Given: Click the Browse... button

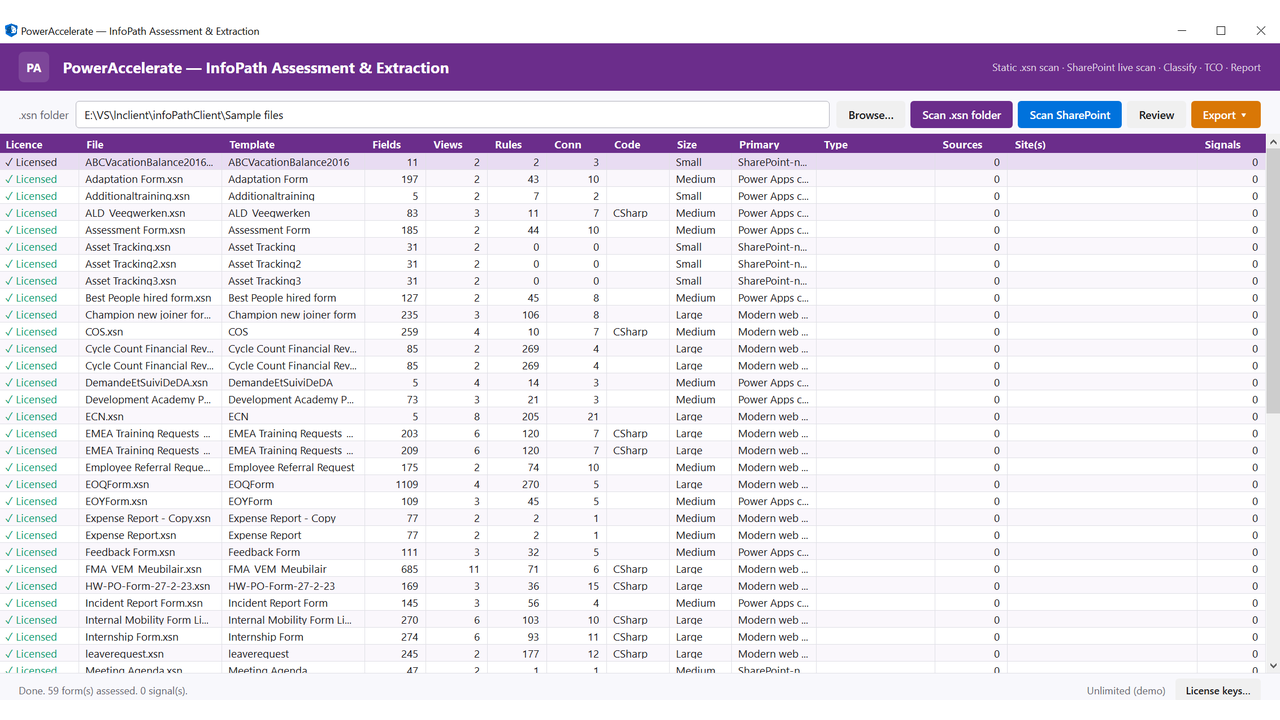Looking at the screenshot, I should 871,115.
